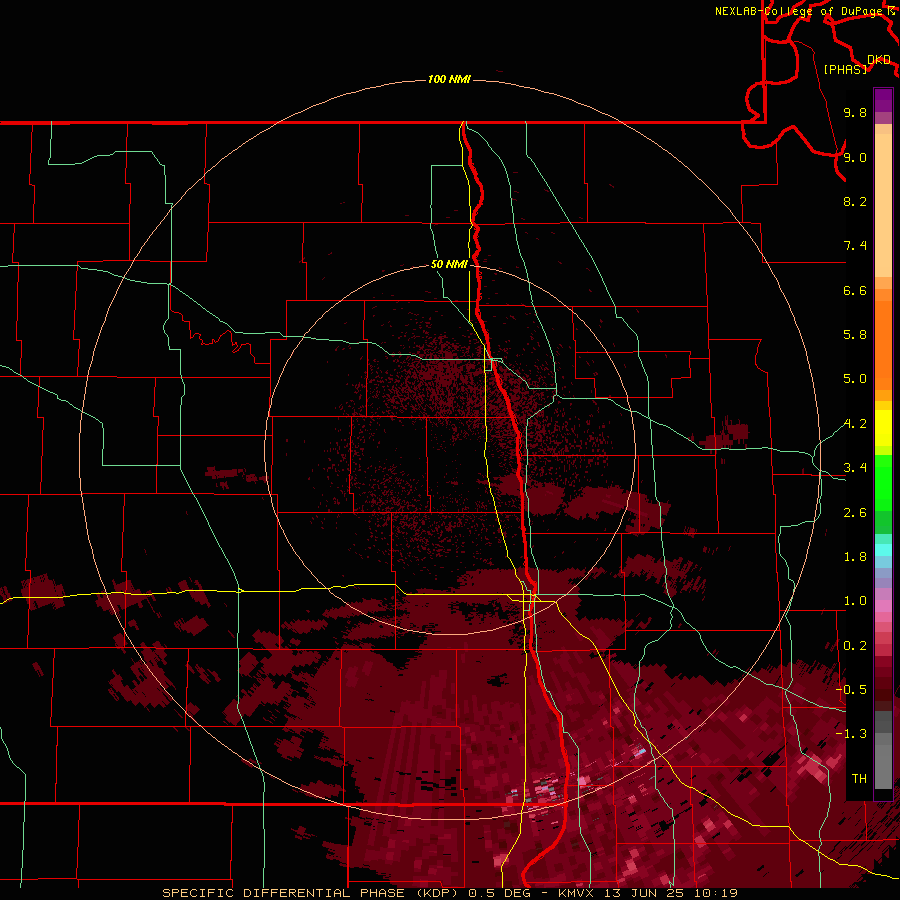This screenshot has height=900, width=900.
Task: Select the 8.2 value on color scale
Action: (855, 201)
